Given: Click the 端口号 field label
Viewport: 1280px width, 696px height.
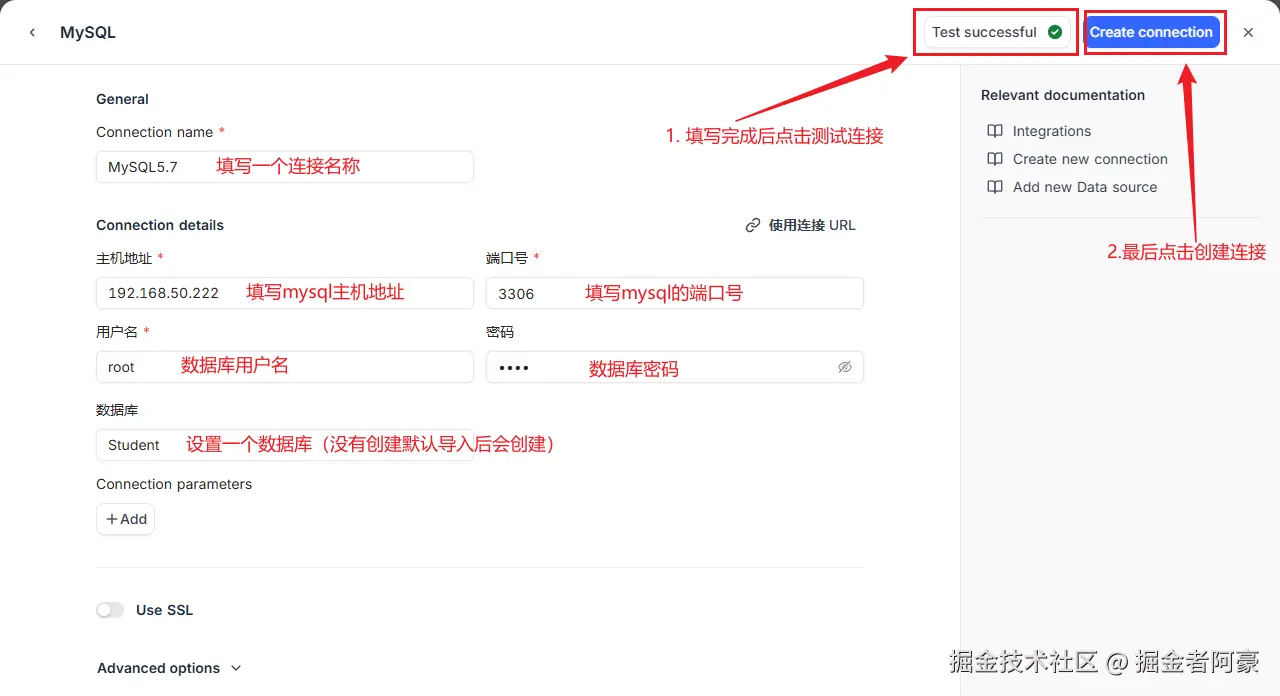Looking at the screenshot, I should click(507, 258).
